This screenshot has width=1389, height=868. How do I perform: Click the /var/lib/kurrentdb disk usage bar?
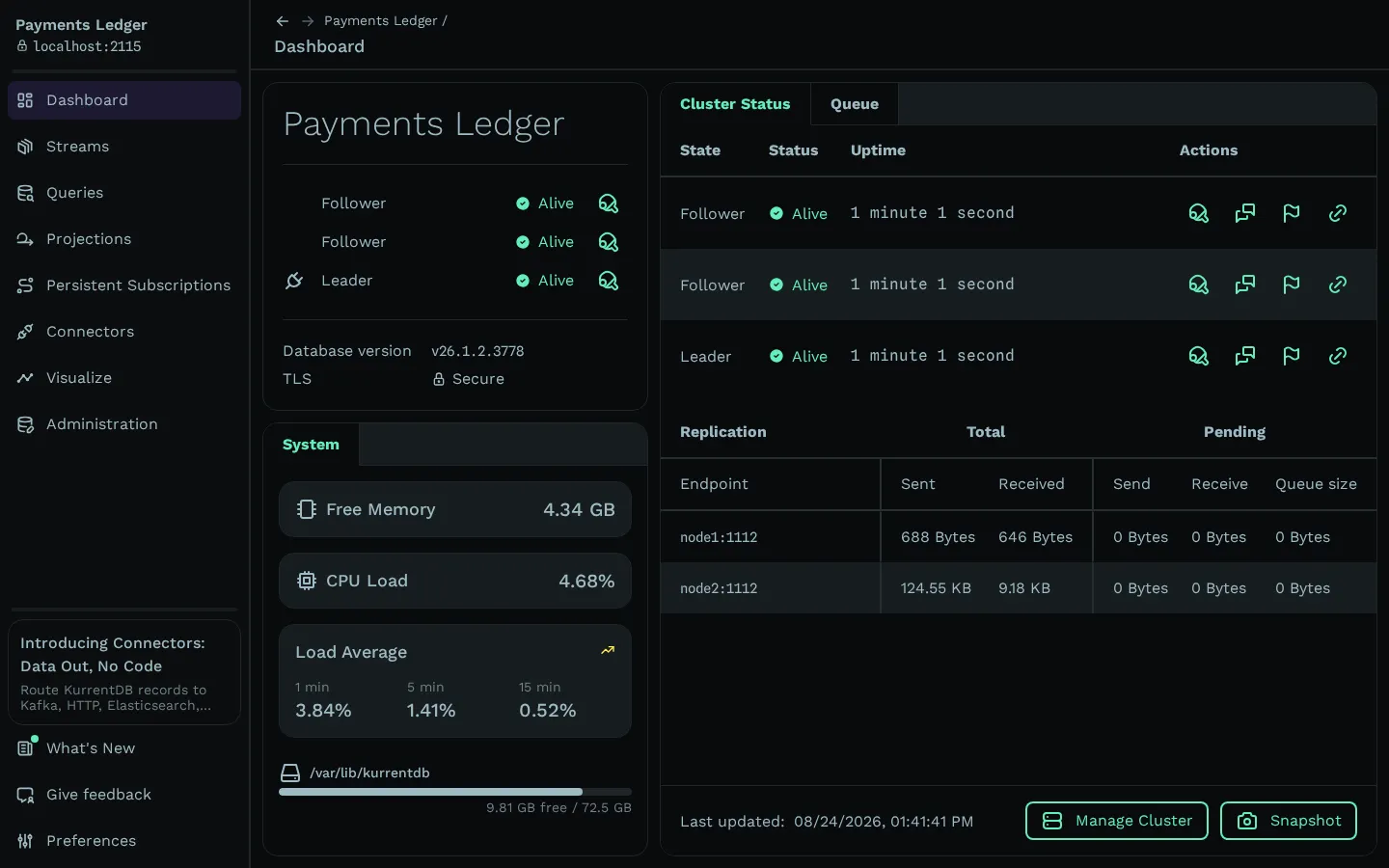pos(455,792)
